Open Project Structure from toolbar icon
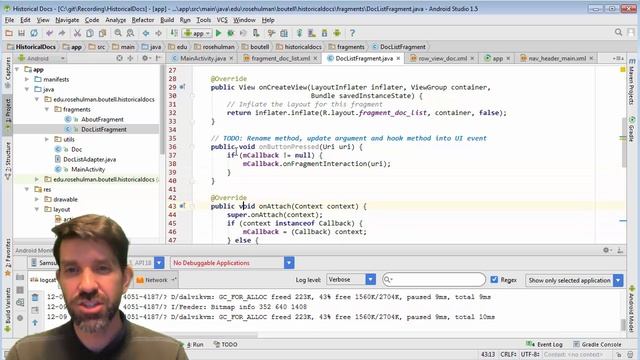The width and height of the screenshot is (640, 360). pos(284,33)
